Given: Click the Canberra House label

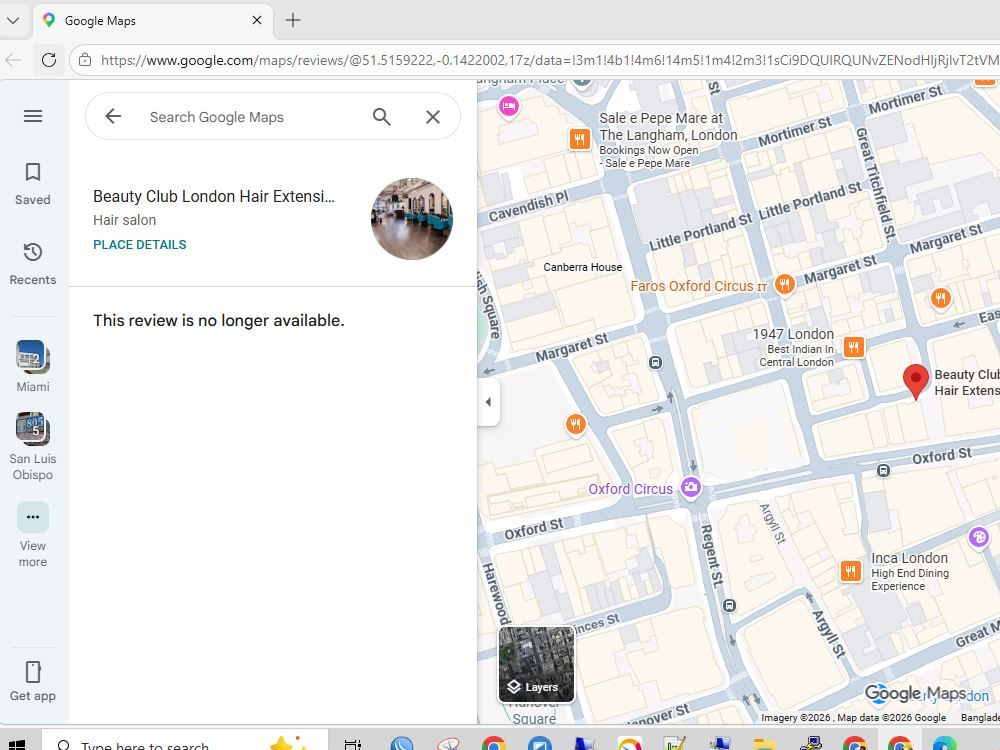Looking at the screenshot, I should click(x=582, y=267).
